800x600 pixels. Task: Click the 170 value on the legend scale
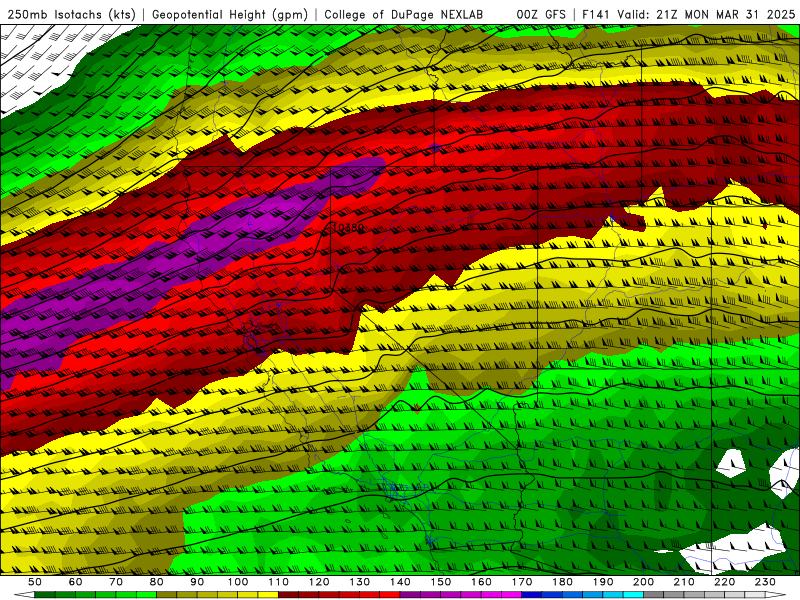[522, 582]
